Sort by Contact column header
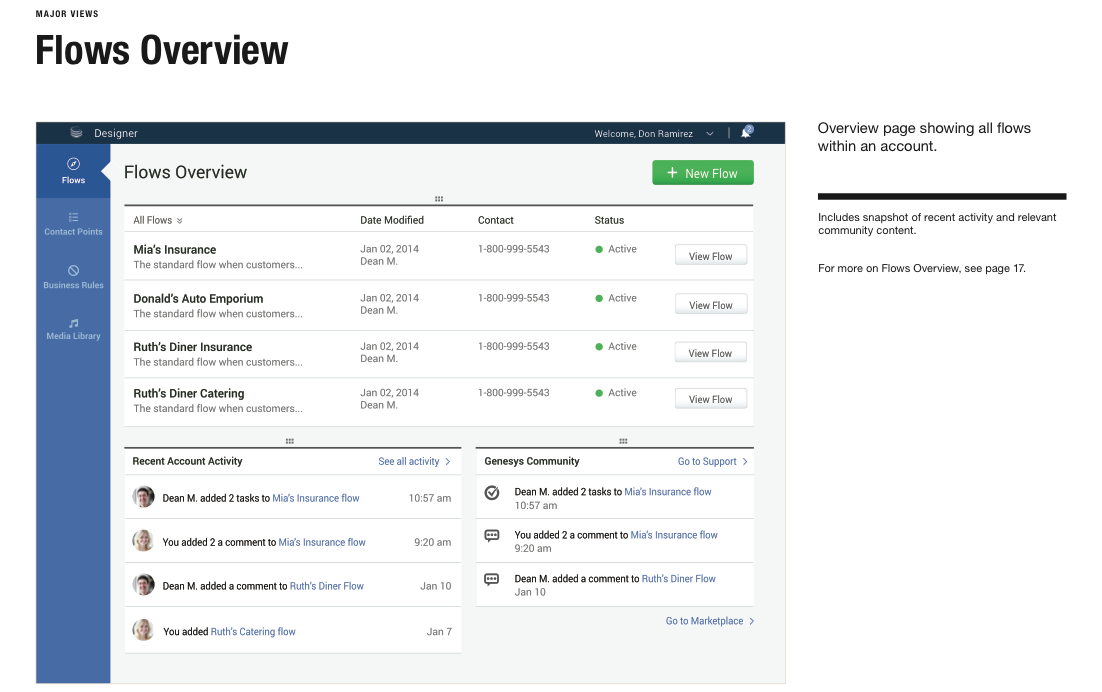 495,220
